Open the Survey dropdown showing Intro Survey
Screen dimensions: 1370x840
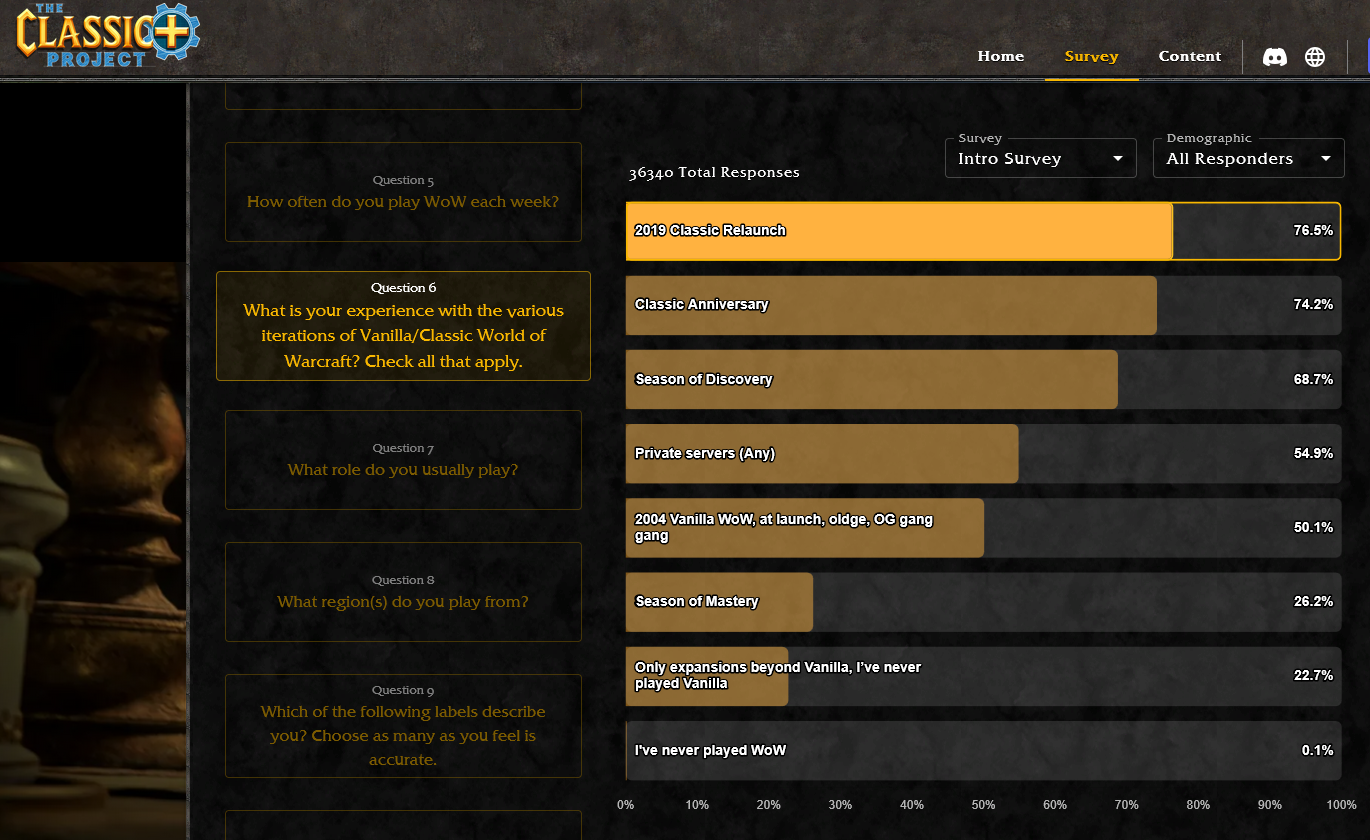click(1041, 158)
